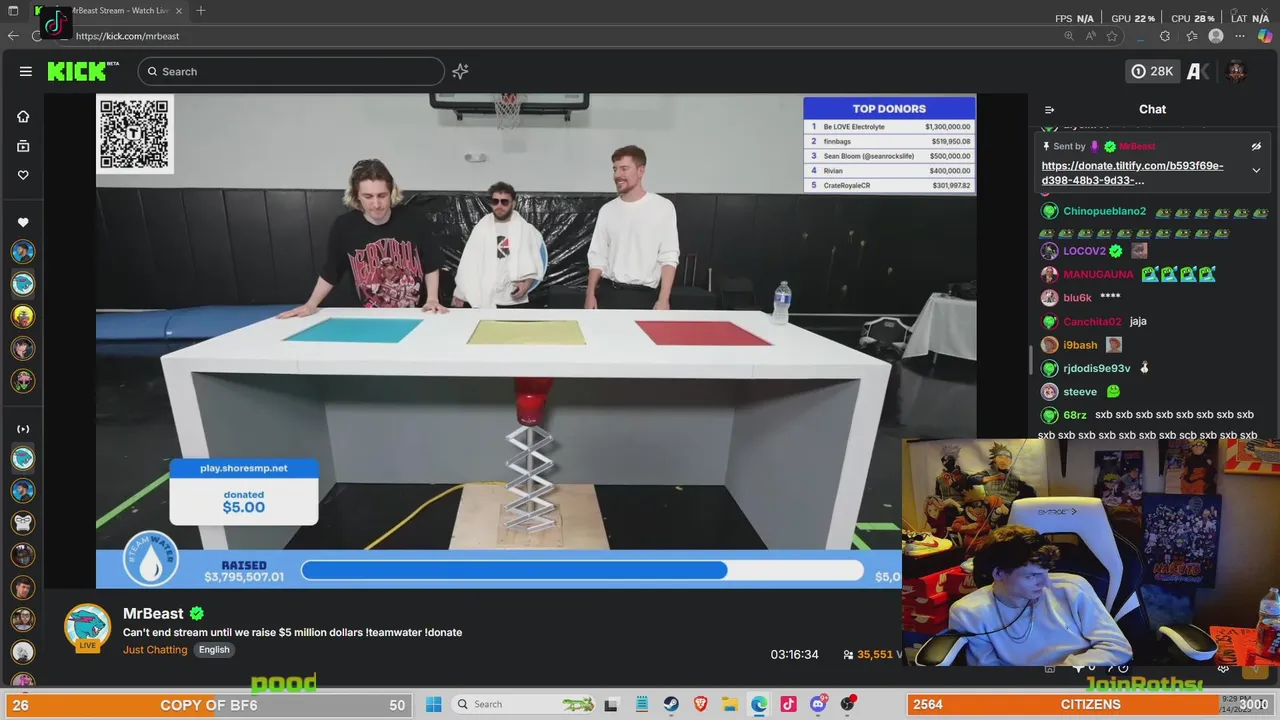Click the Top Donors table header
1280x720 pixels.
click(x=889, y=108)
